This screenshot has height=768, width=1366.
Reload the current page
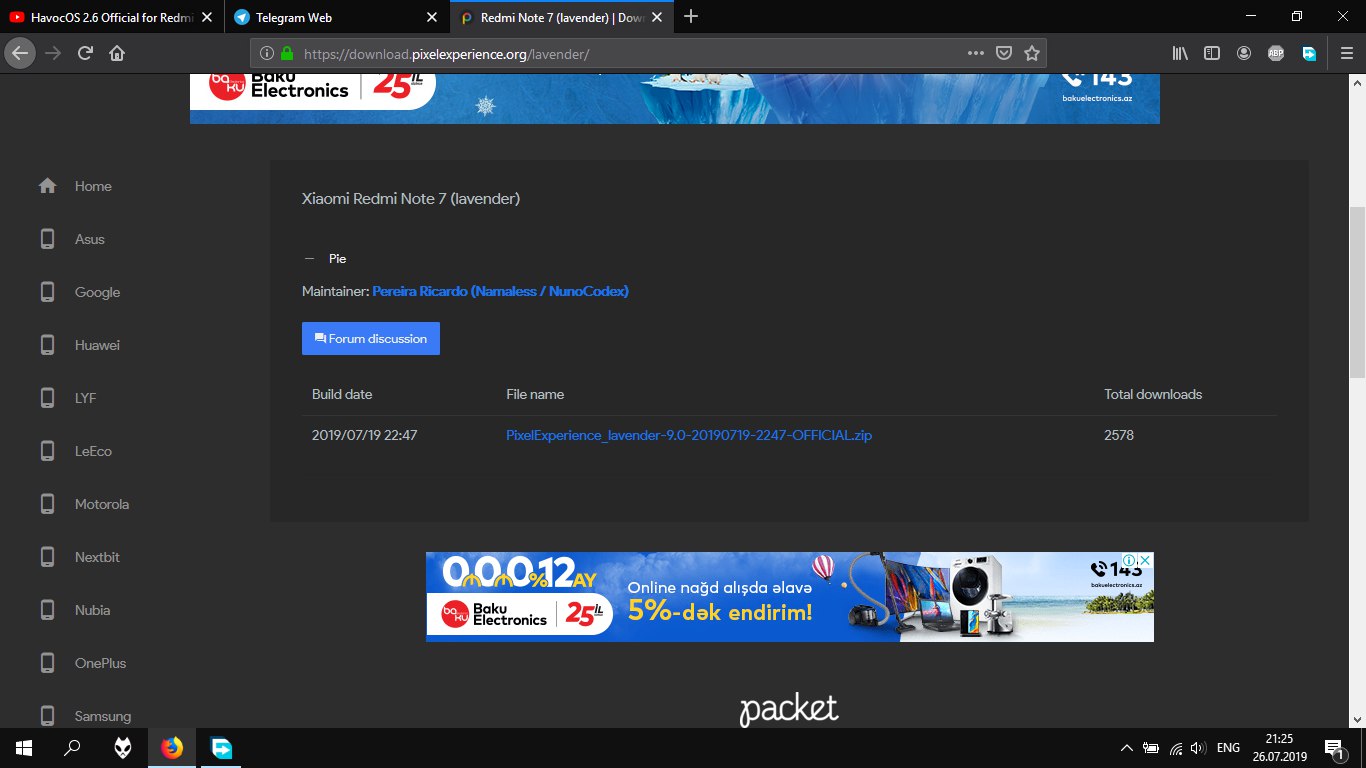pos(86,53)
